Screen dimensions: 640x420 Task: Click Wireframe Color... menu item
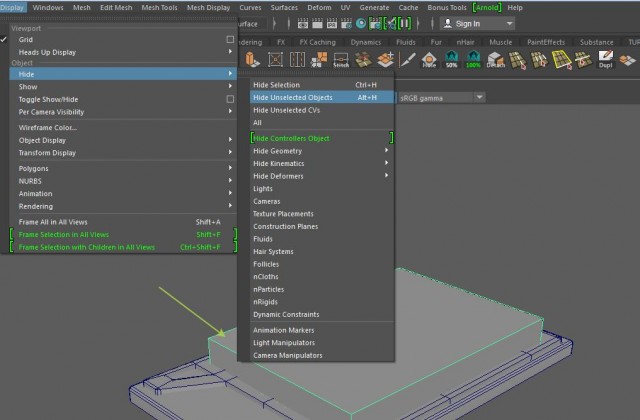pos(123,127)
